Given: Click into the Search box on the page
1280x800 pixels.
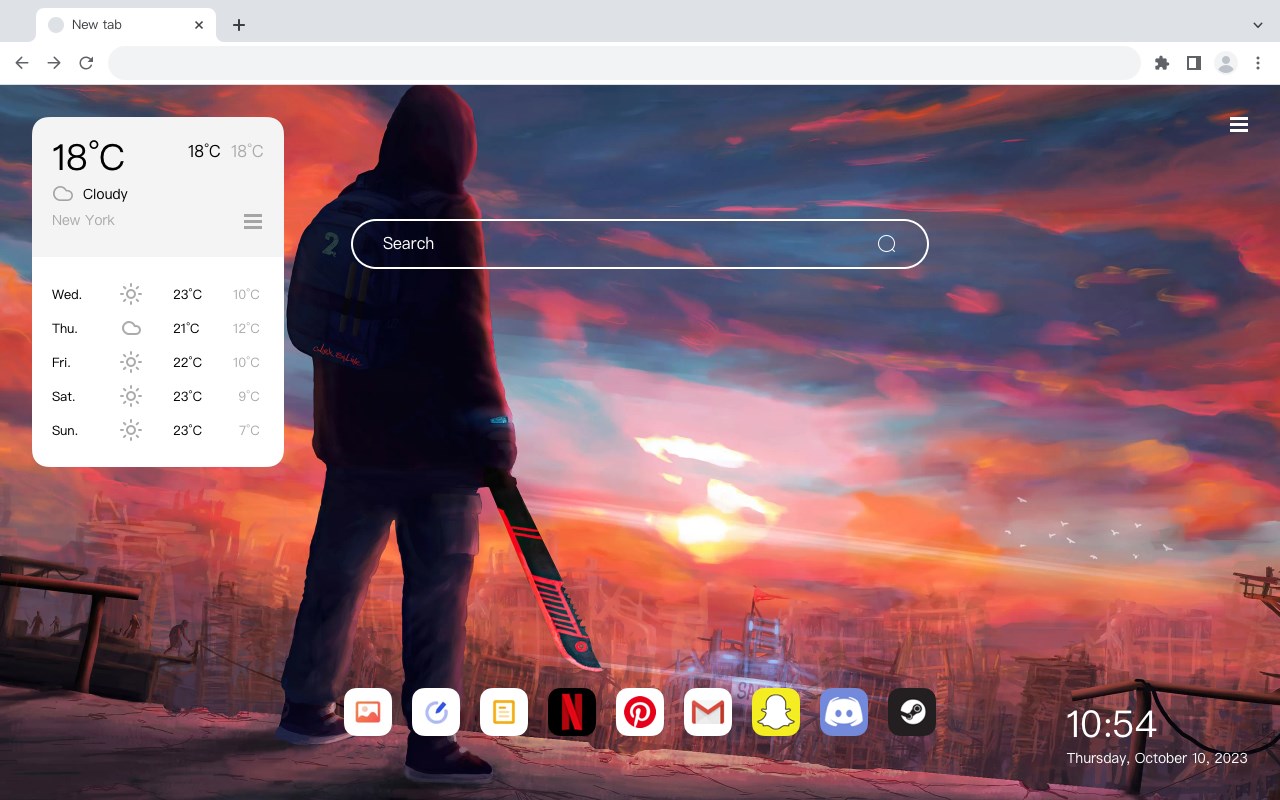Looking at the screenshot, I should coord(640,244).
